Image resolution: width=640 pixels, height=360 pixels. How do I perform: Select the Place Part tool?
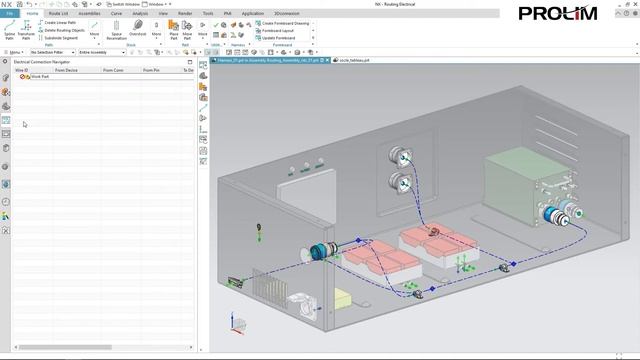click(x=174, y=30)
